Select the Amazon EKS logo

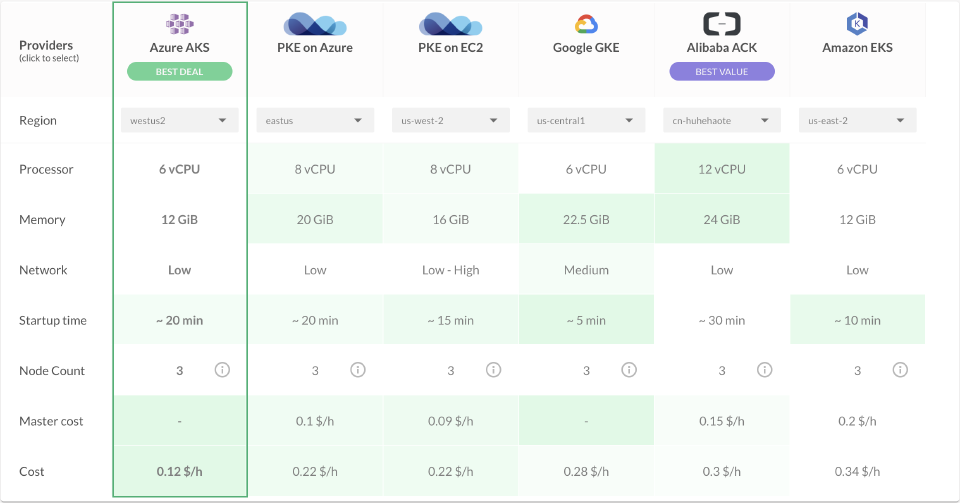click(x=857, y=24)
